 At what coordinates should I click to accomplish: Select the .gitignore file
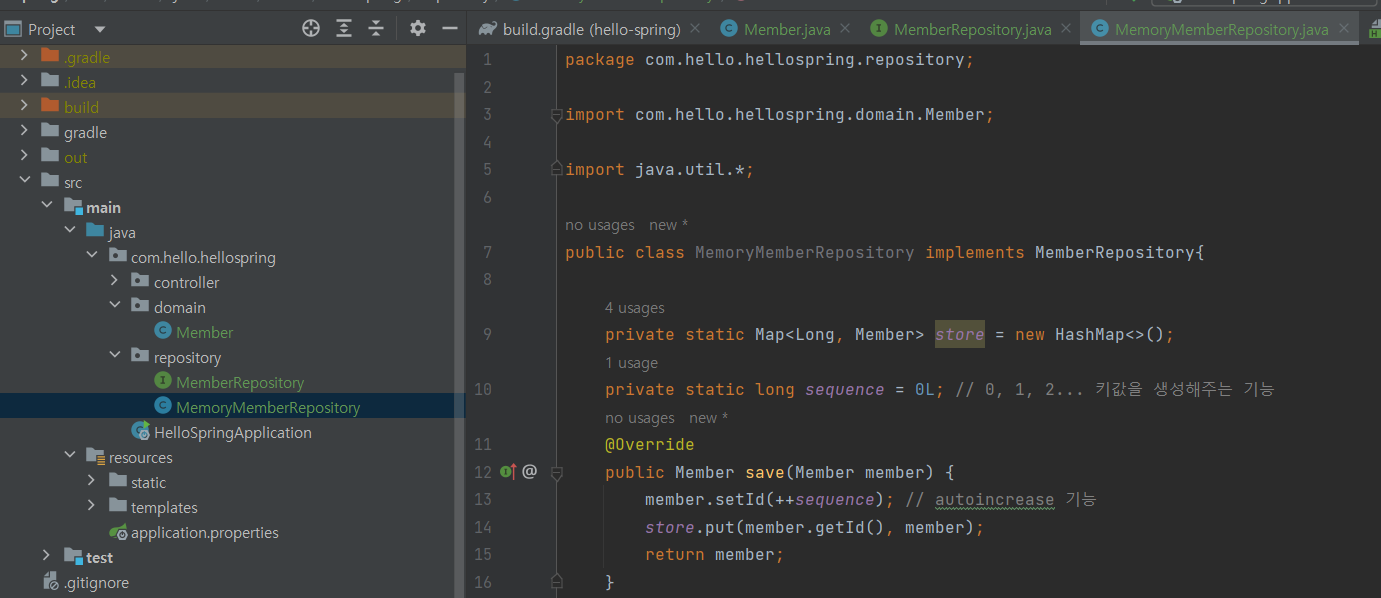coord(96,582)
